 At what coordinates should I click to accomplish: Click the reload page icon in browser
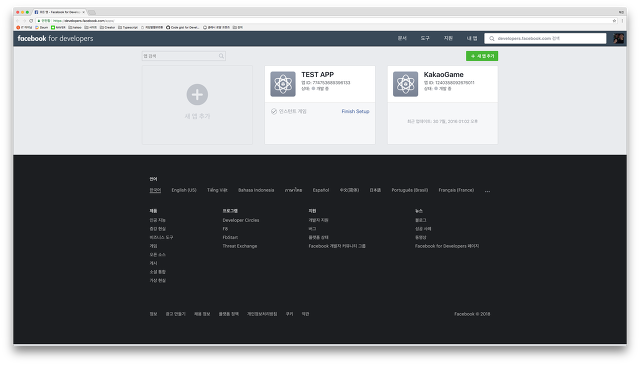click(x=31, y=20)
